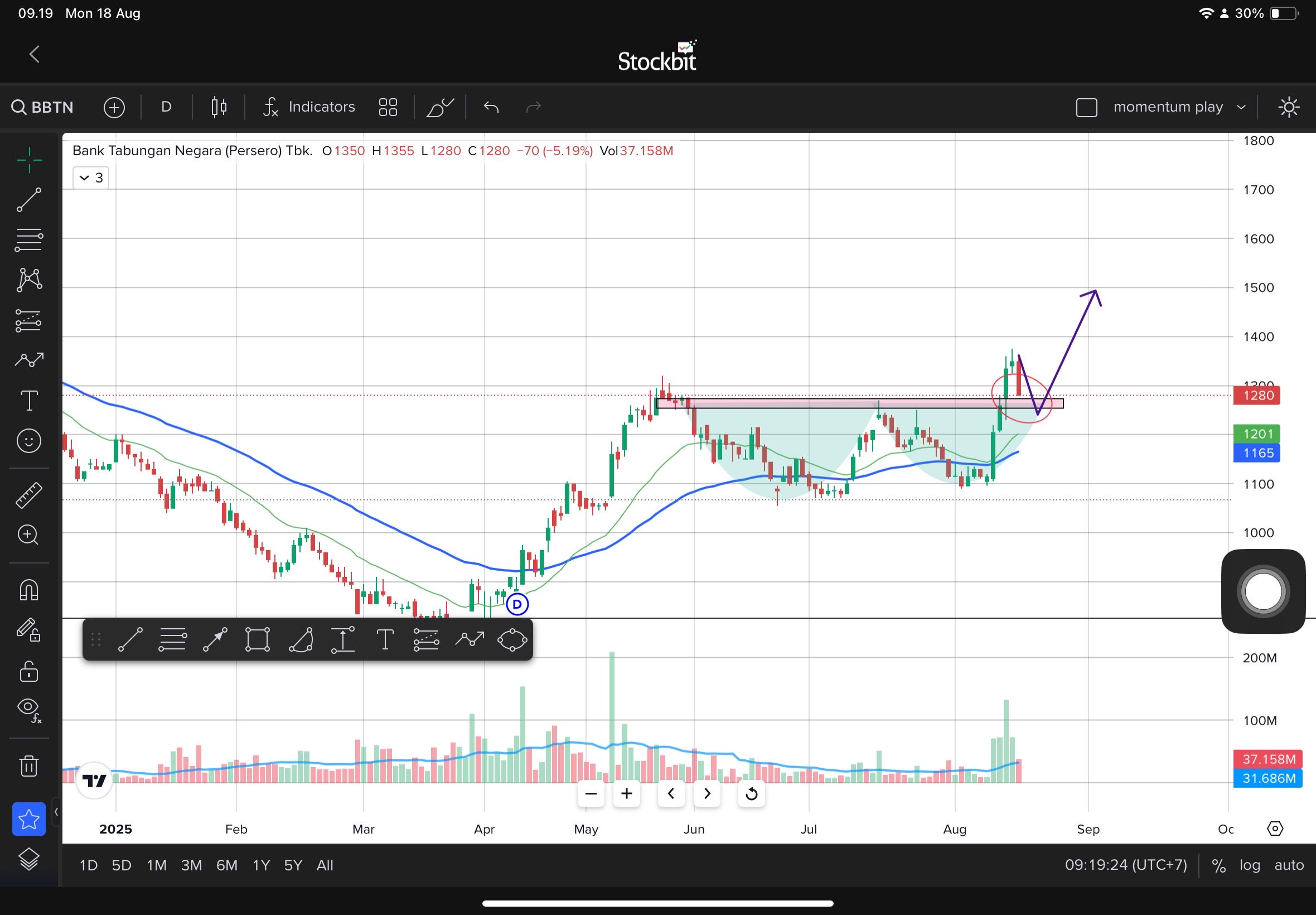Toggle magnet mode
Viewport: 1316px width, 915px height.
[28, 589]
